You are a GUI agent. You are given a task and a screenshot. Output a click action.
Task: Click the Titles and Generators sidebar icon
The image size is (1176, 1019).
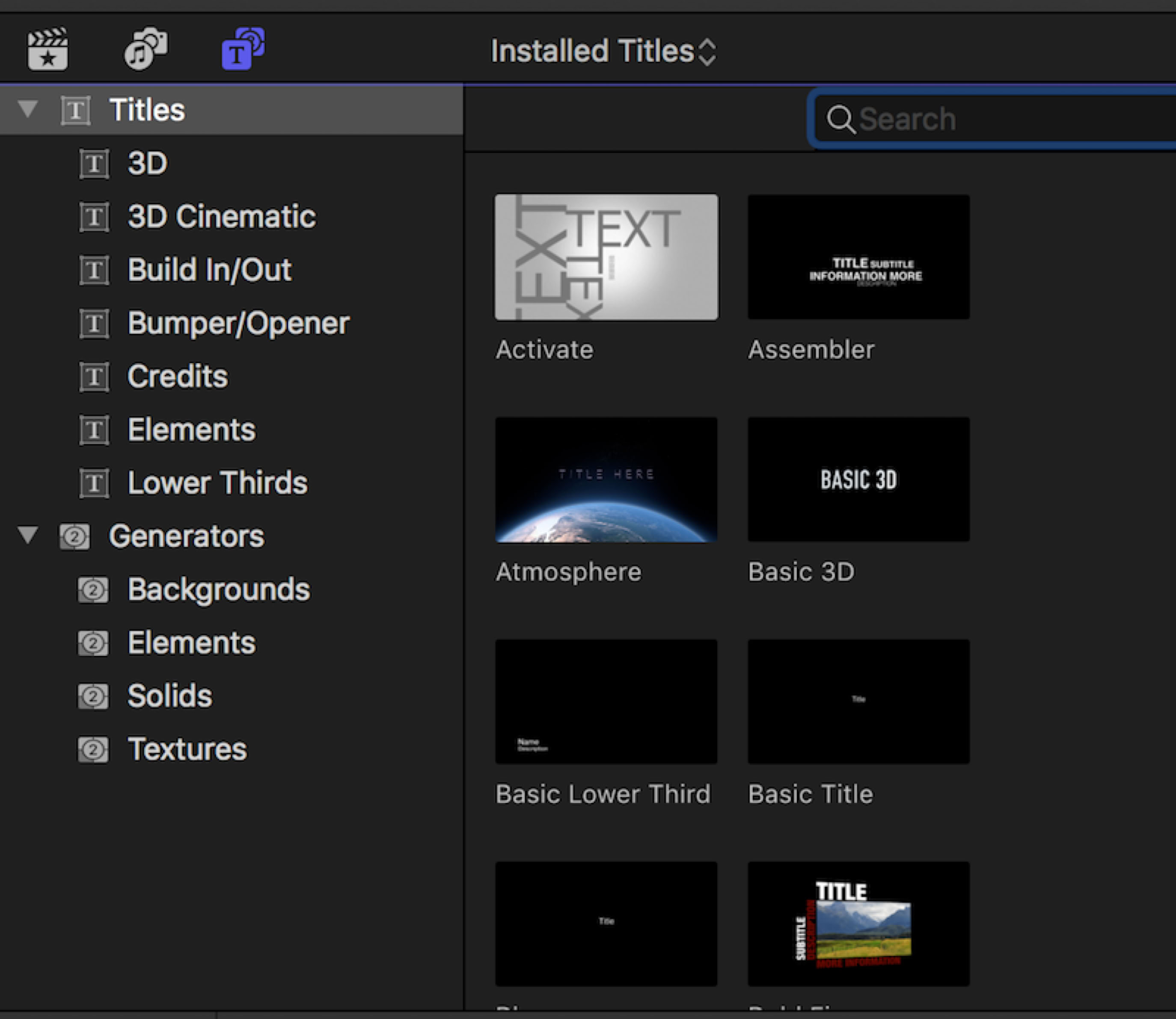[243, 50]
